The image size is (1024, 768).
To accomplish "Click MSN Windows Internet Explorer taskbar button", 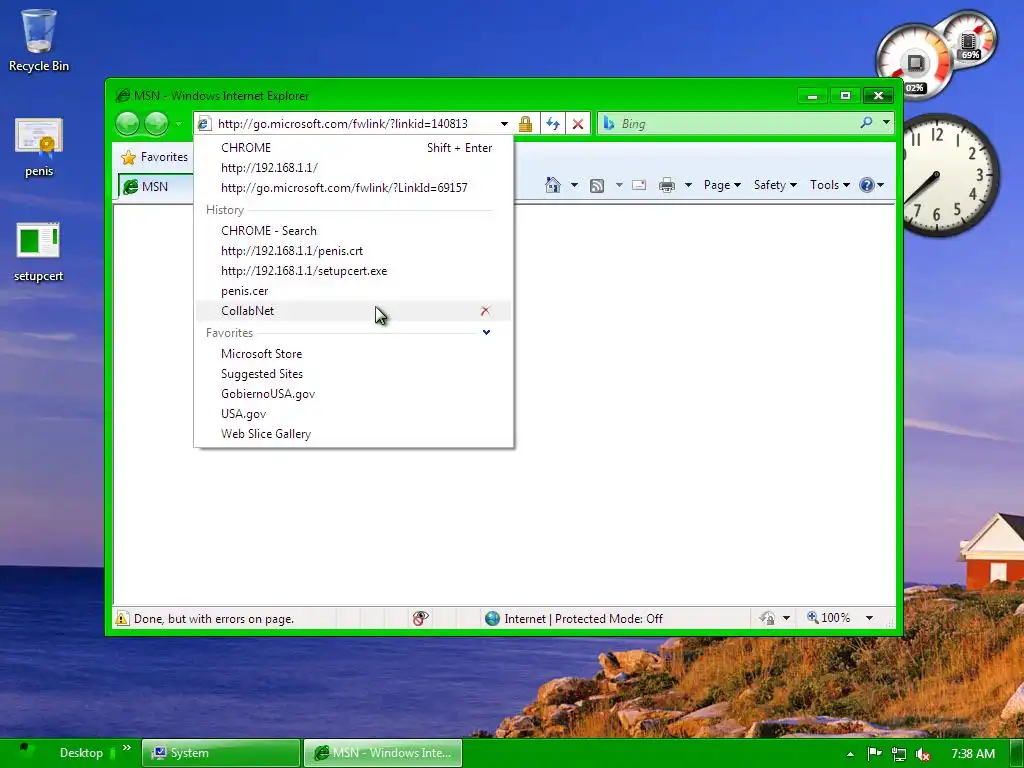I will pos(383,753).
